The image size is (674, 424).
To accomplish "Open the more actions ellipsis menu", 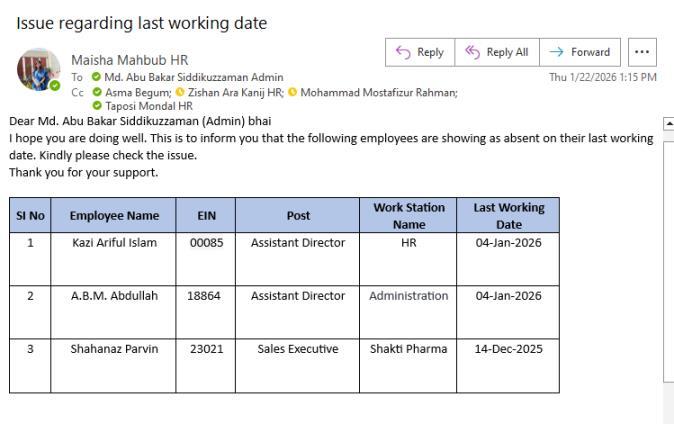I will [639, 52].
